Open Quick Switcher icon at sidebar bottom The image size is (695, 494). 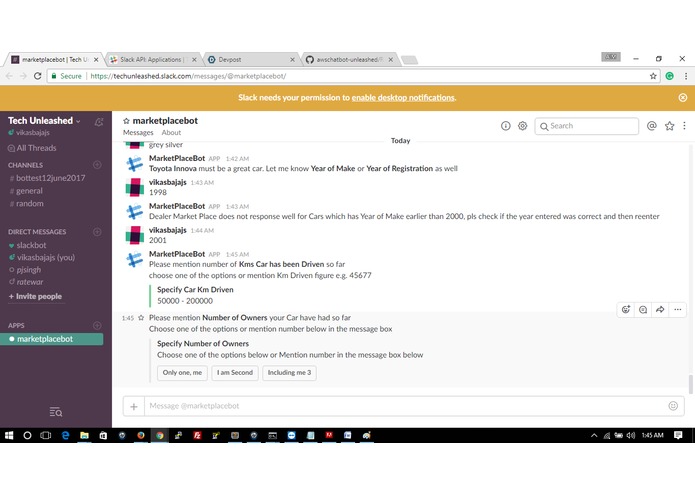tap(56, 412)
